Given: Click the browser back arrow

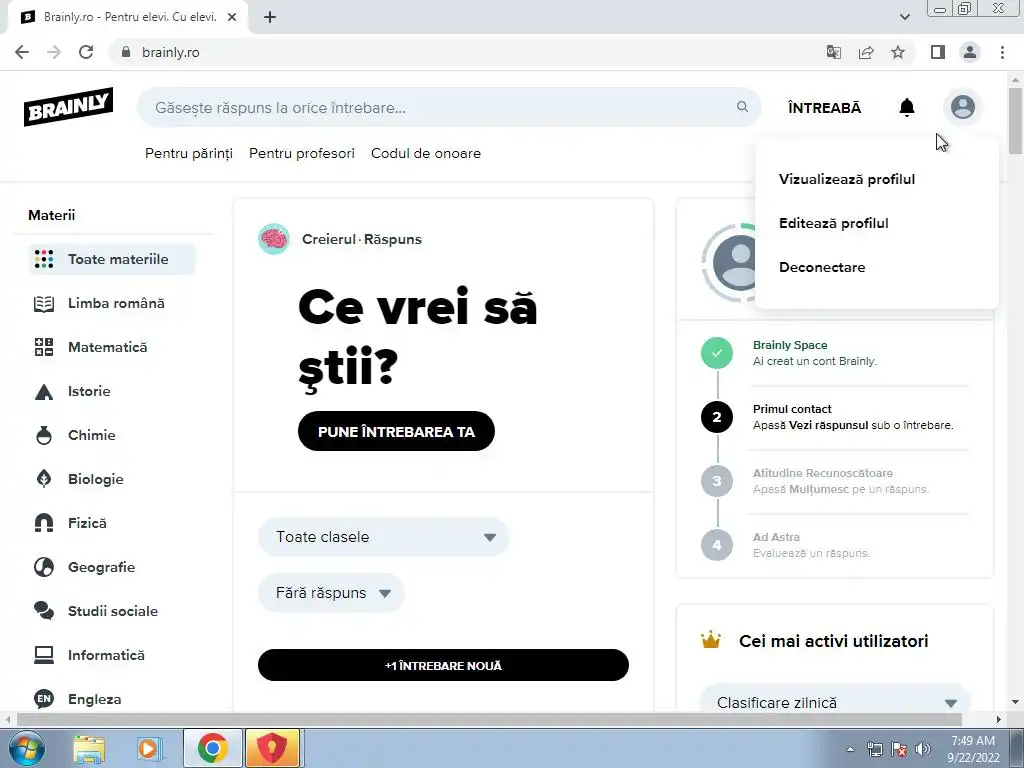Looking at the screenshot, I should (22, 52).
